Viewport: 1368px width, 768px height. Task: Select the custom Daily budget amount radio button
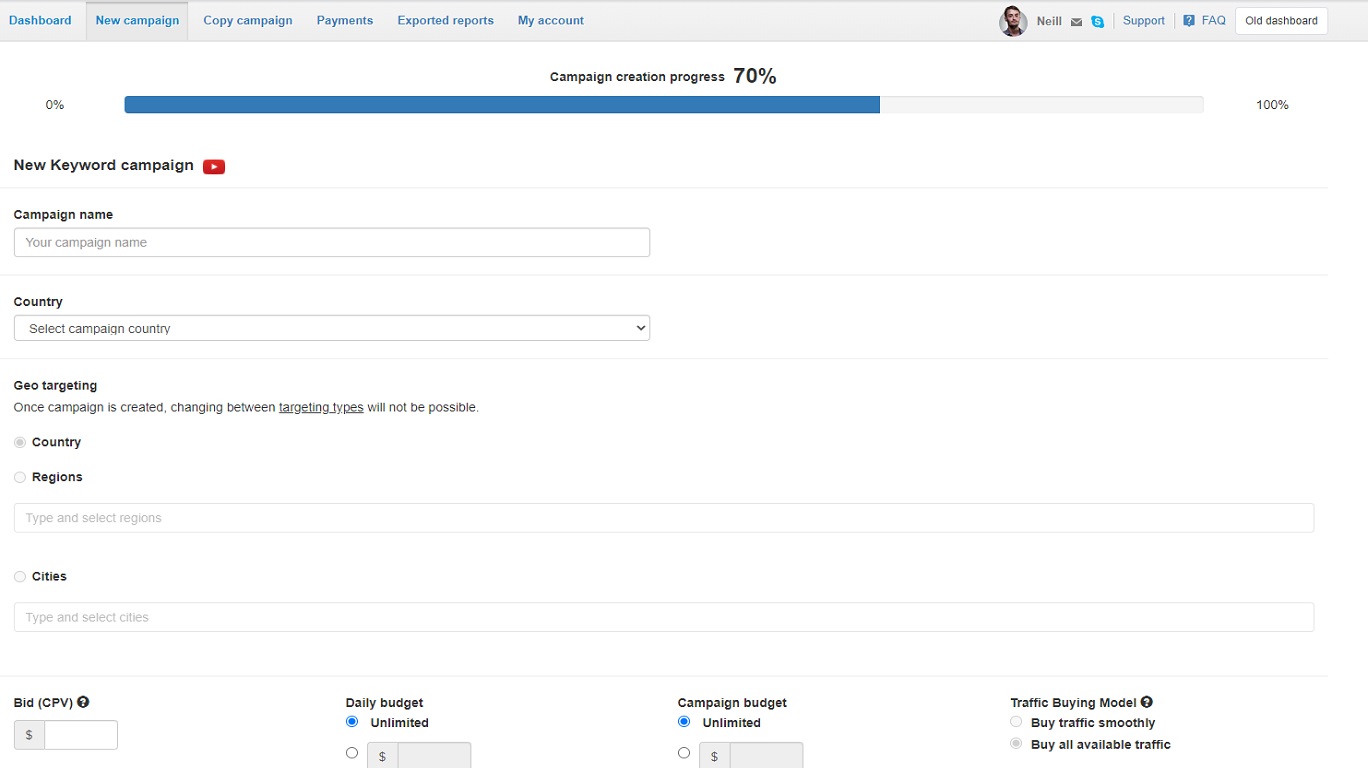[352, 753]
